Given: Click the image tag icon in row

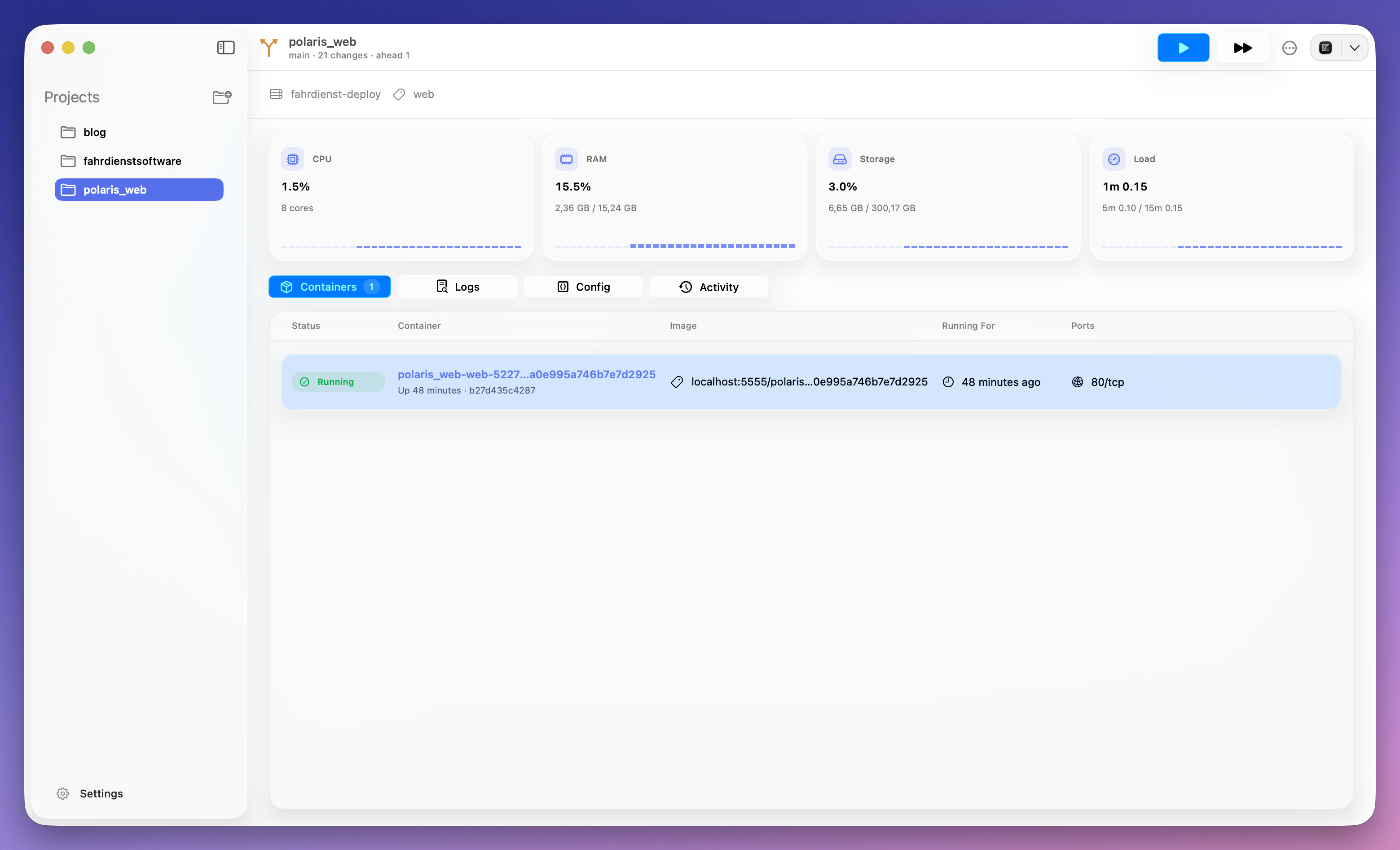Looking at the screenshot, I should (677, 382).
